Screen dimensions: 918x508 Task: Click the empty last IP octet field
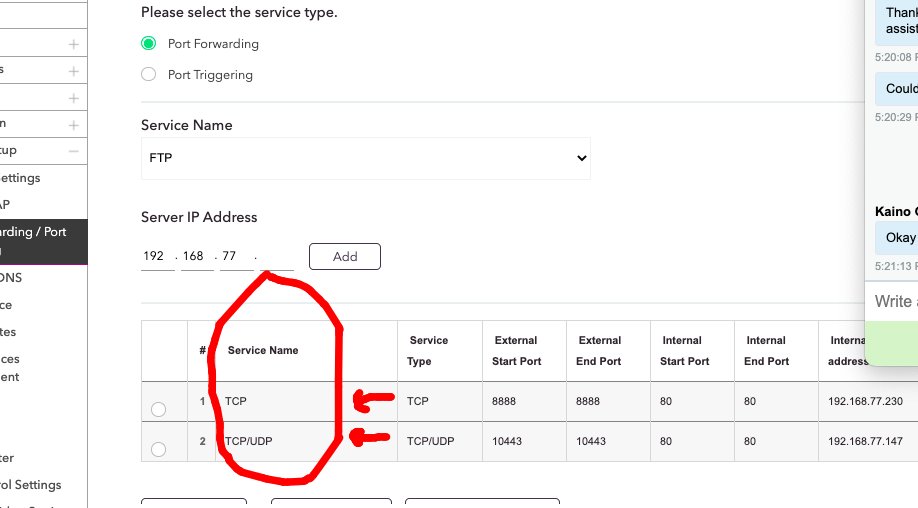276,256
